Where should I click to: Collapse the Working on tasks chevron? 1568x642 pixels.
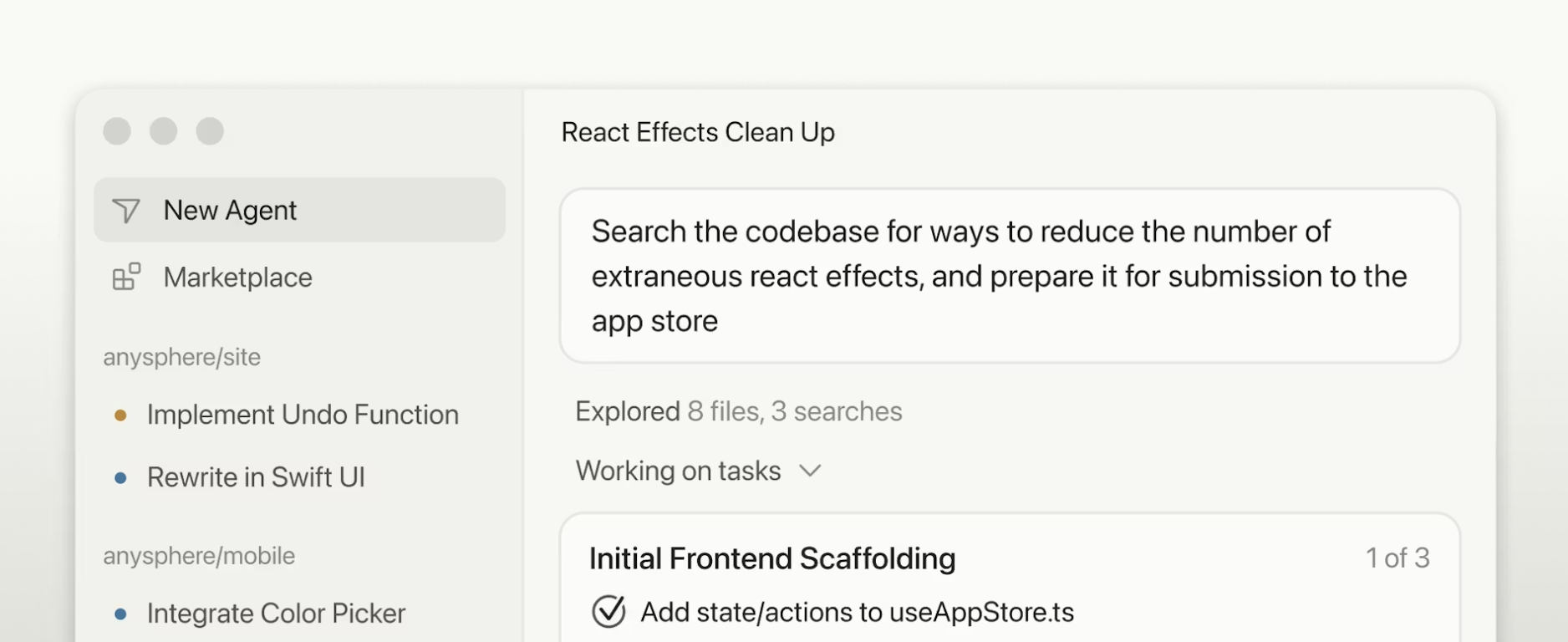(x=810, y=471)
